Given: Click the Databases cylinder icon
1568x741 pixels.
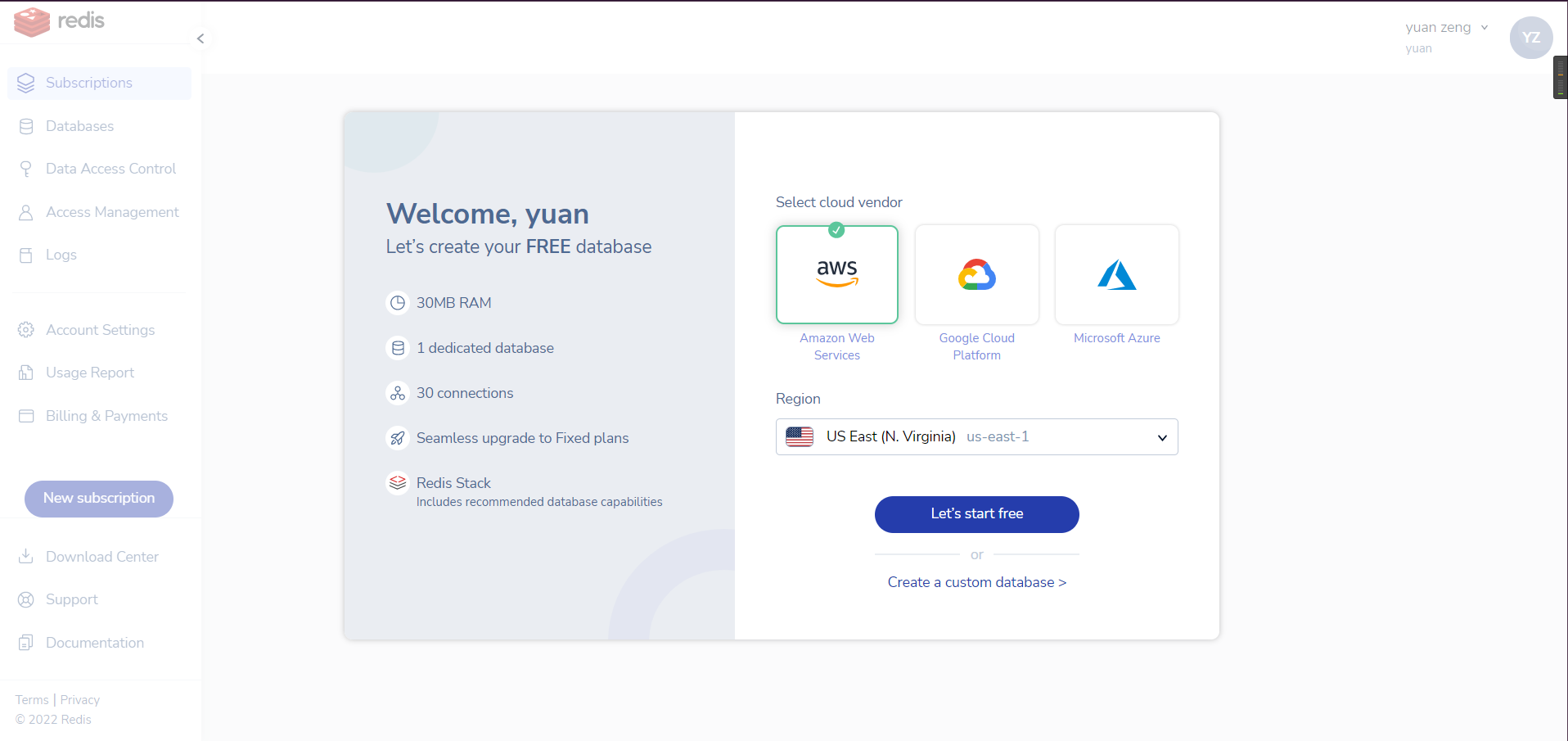Looking at the screenshot, I should click(x=26, y=126).
